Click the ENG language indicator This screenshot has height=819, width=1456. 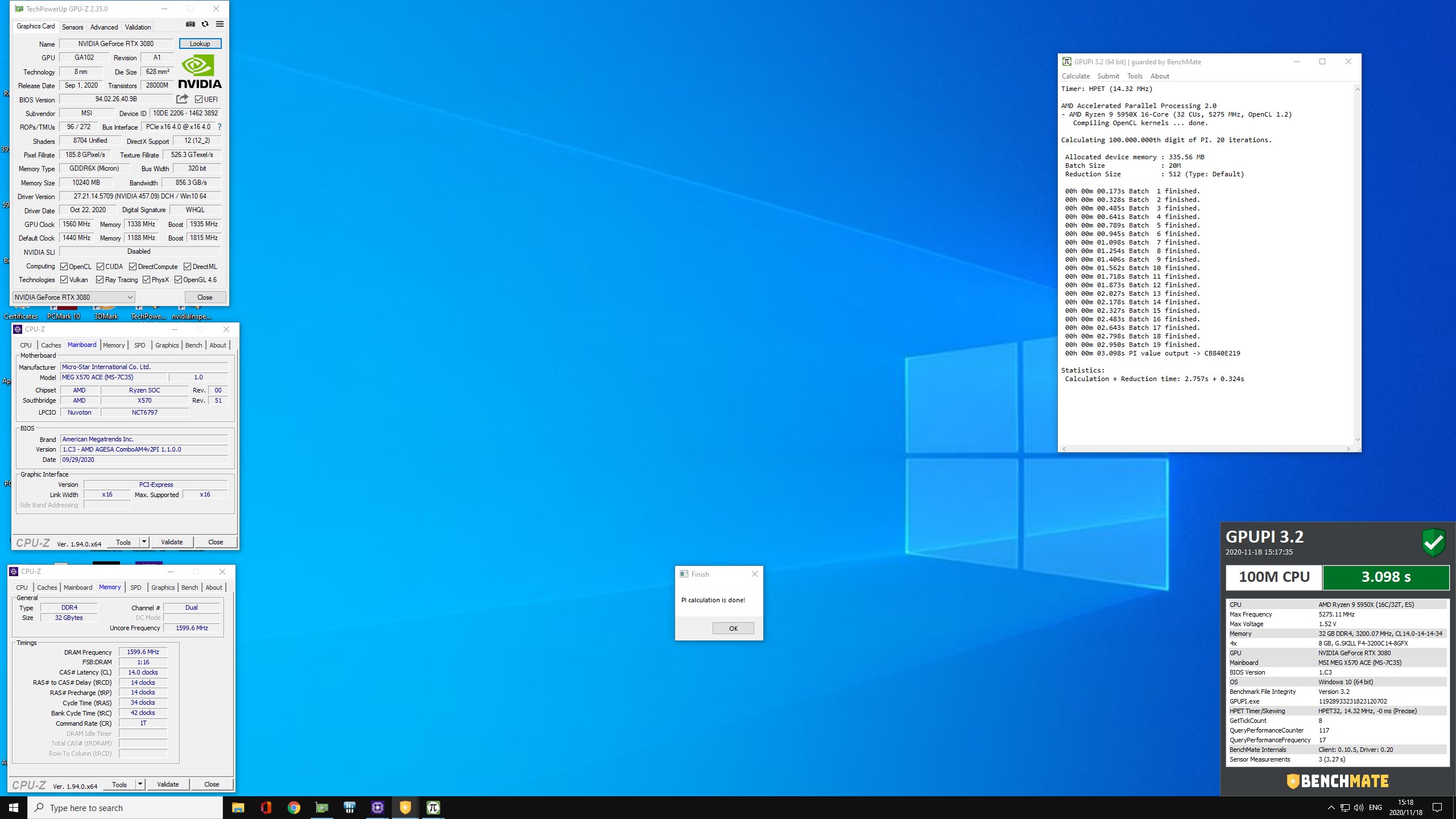[x=1375, y=808]
